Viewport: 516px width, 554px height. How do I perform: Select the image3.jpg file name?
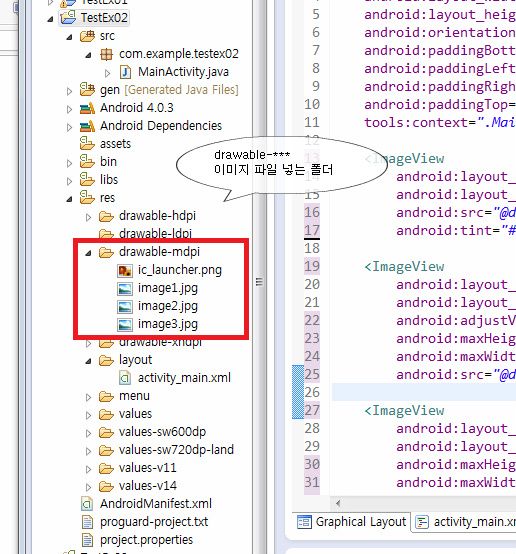pyautogui.click(x=168, y=324)
